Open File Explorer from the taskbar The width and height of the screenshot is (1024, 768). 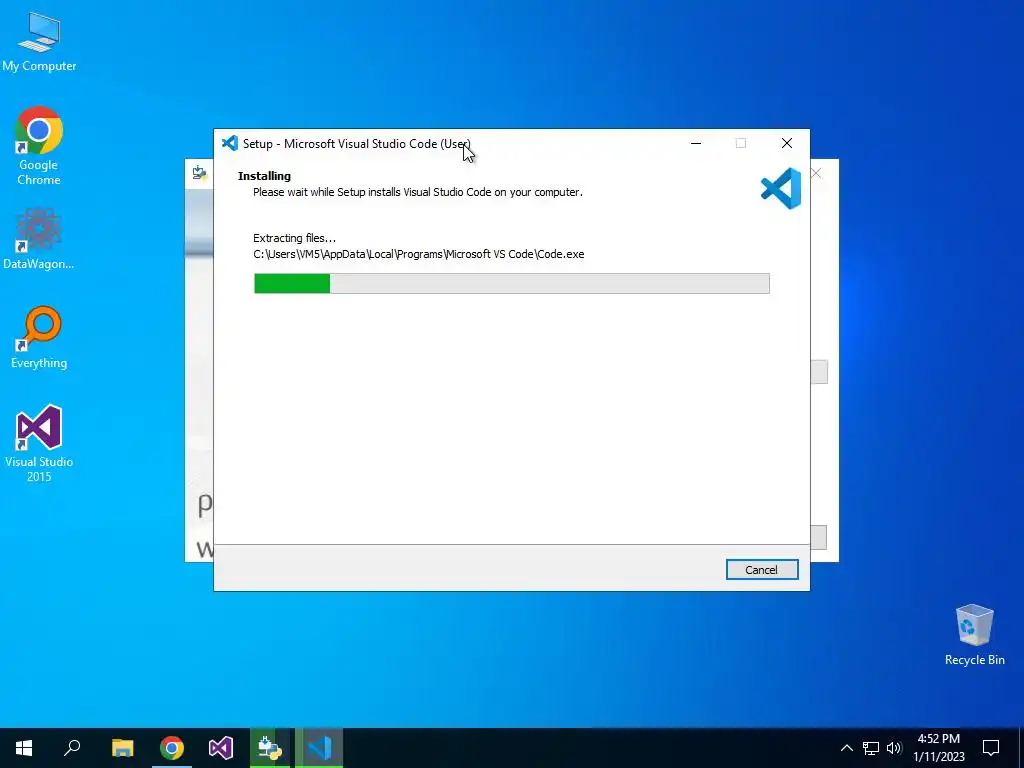(x=123, y=748)
